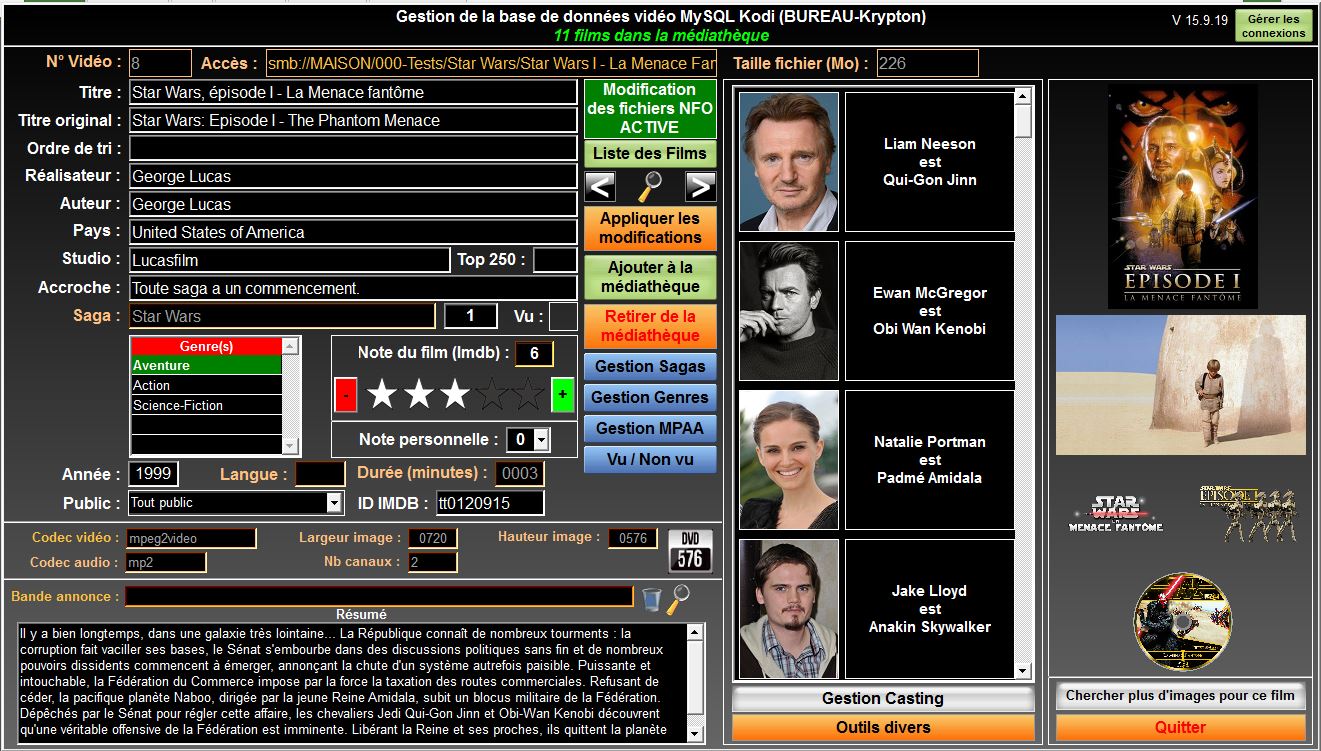
Task: Click the Accroche tagline field
Action: pyautogui.click(x=353, y=288)
